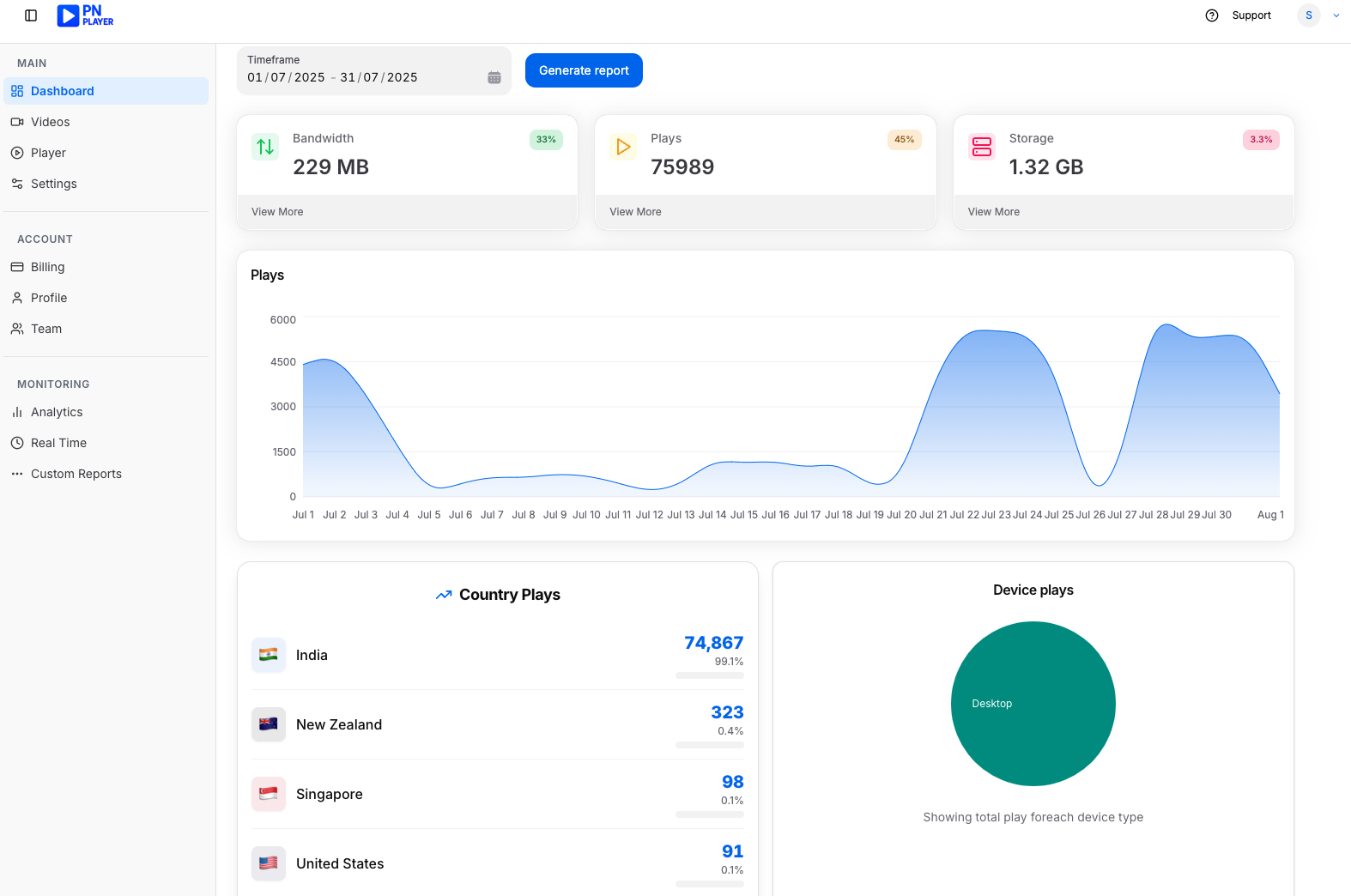1351x896 pixels.
Task: Click the Bandwidth up-down arrows icon
Action: point(265,147)
